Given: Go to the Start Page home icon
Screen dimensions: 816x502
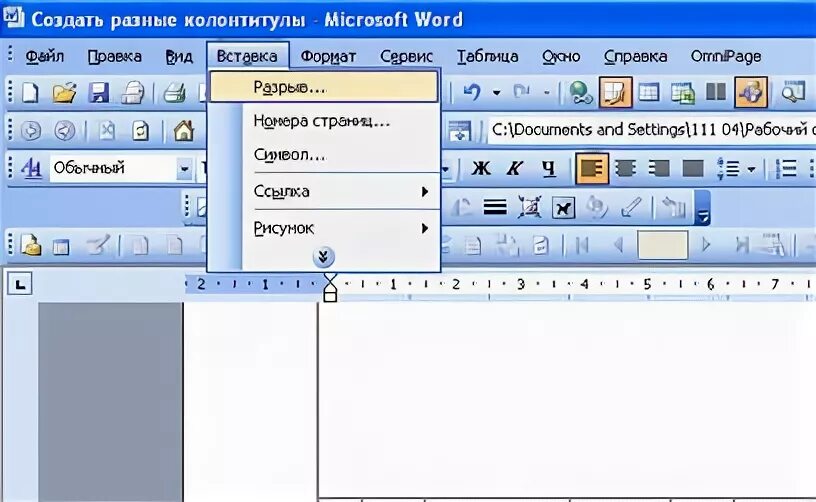Looking at the screenshot, I should pyautogui.click(x=183, y=130).
